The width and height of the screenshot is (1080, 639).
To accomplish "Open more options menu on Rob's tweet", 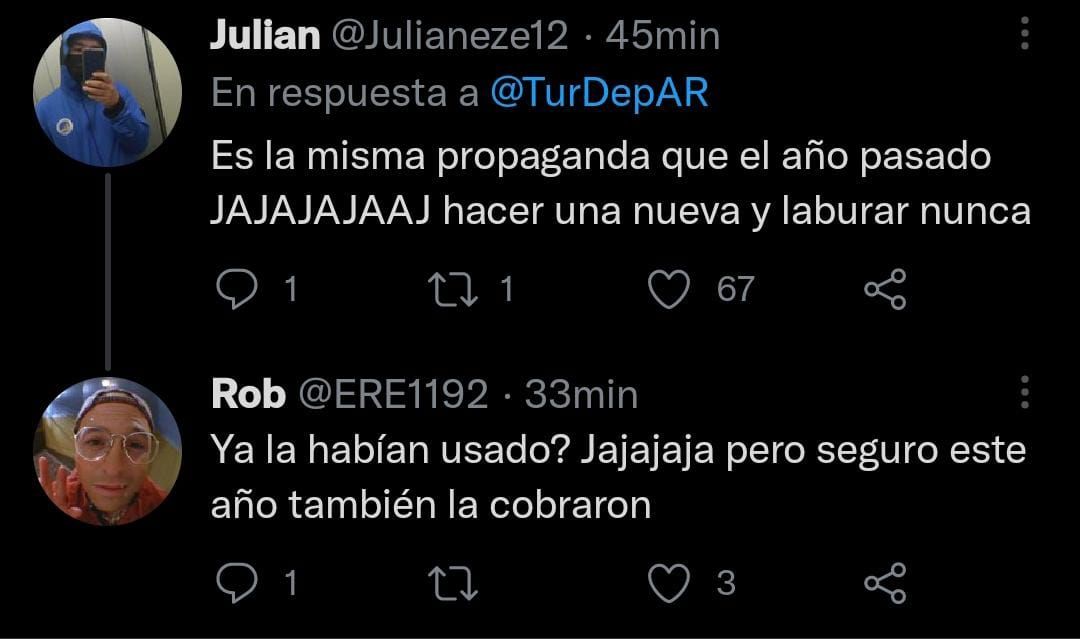I will click(1025, 392).
